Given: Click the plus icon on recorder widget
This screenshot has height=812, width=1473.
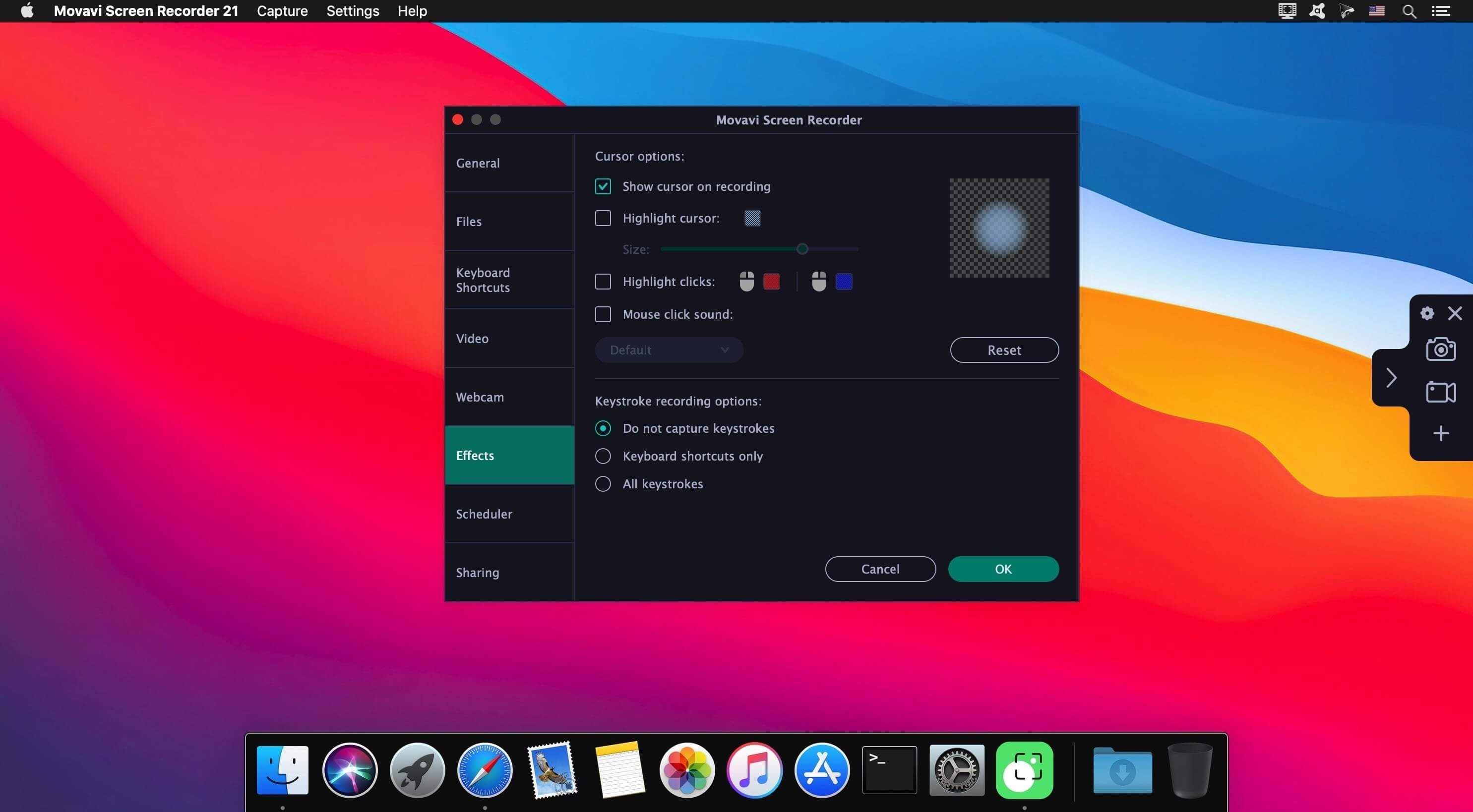Looking at the screenshot, I should pyautogui.click(x=1440, y=433).
